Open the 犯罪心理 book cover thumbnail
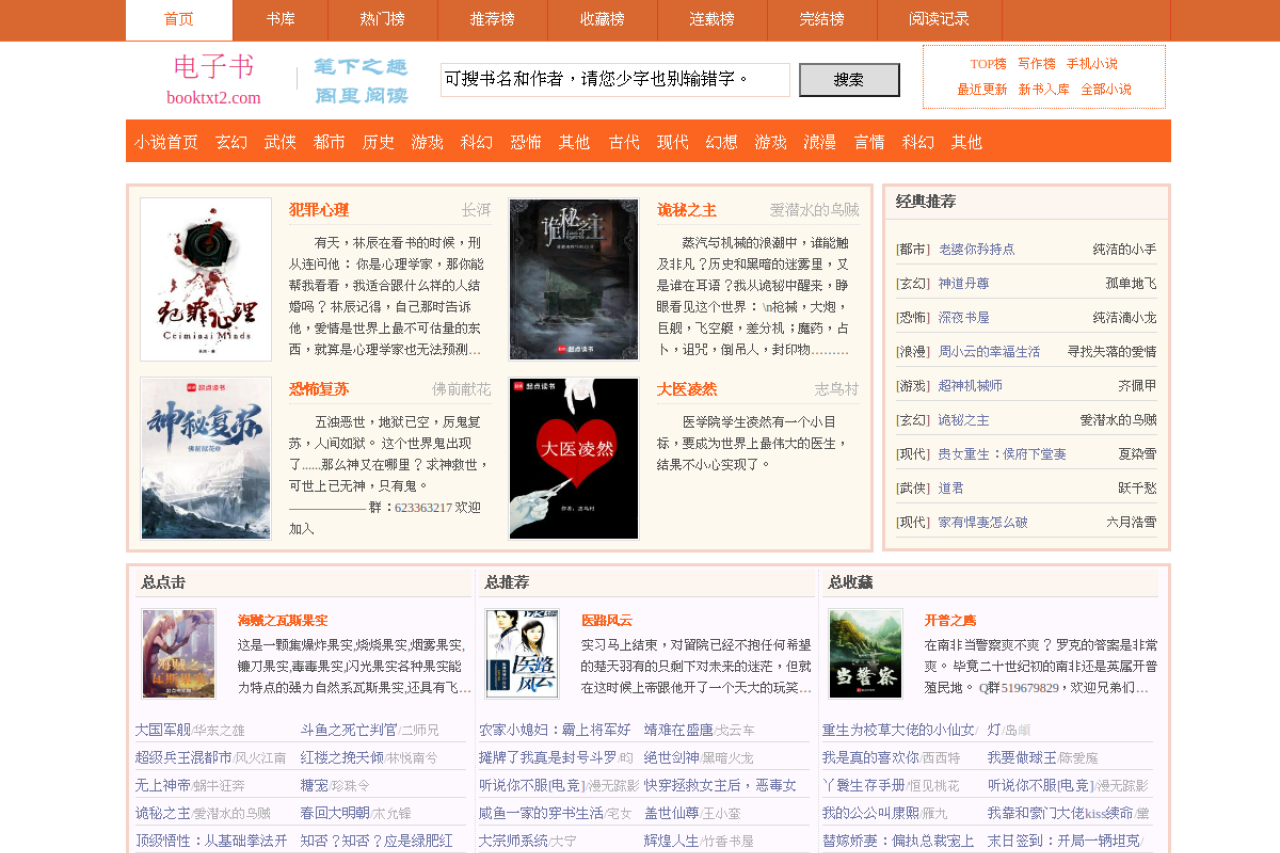 [x=206, y=279]
